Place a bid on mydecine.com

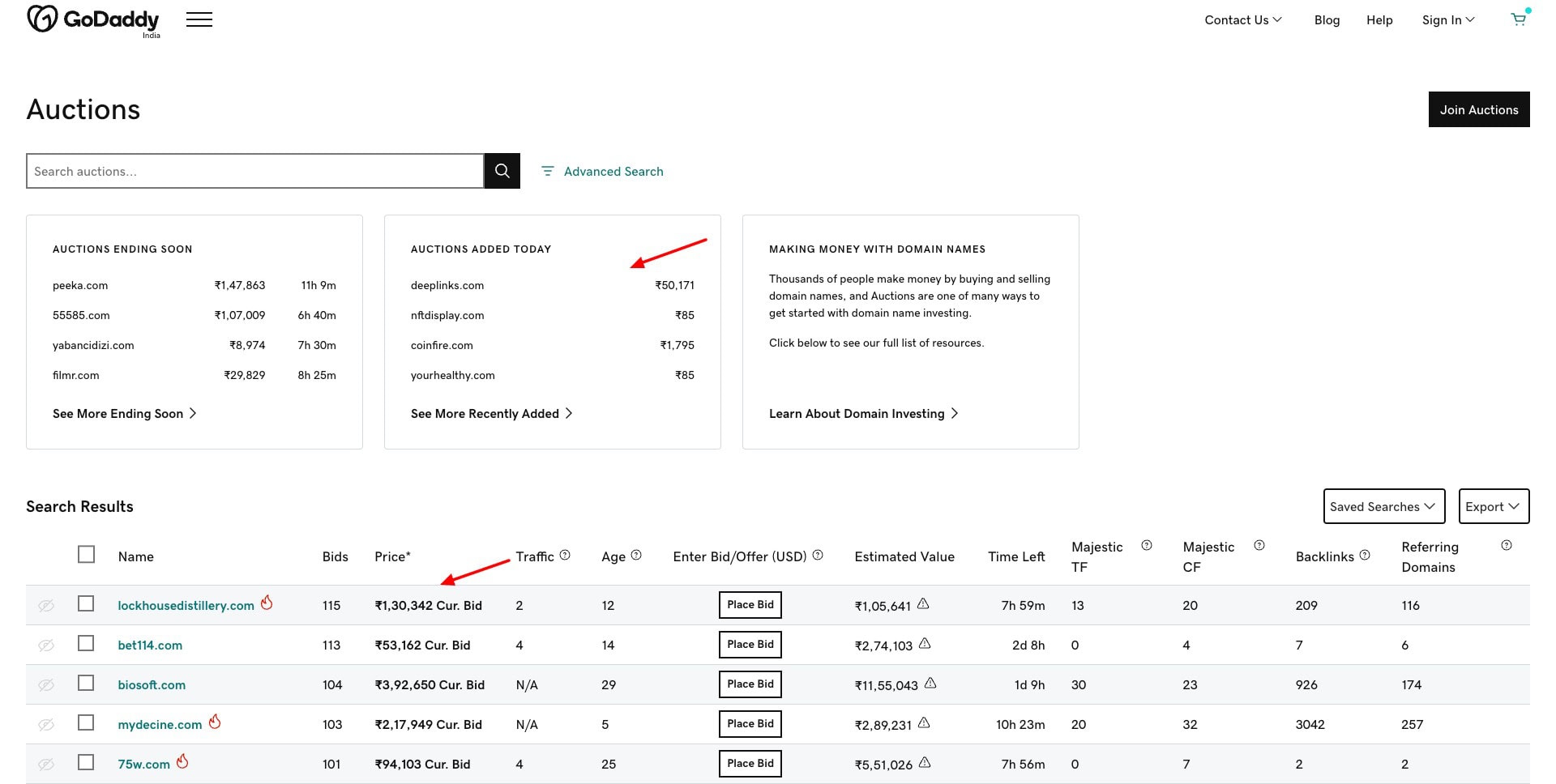(x=750, y=724)
